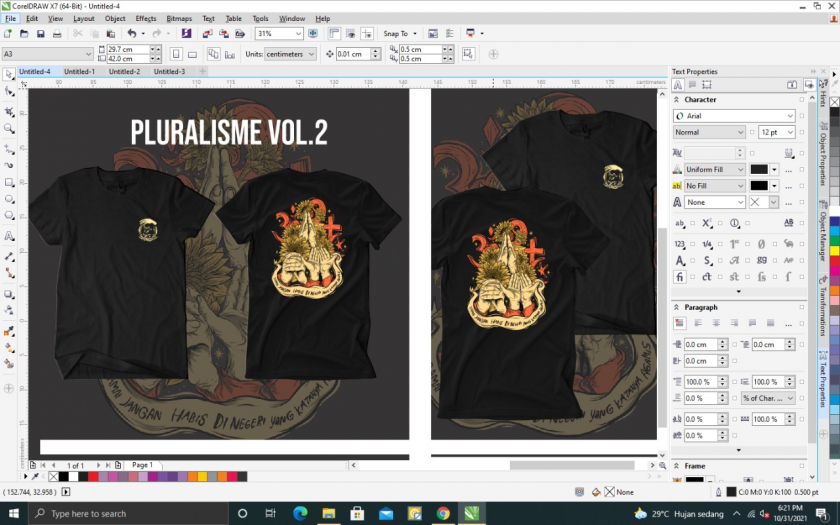Toggle all caps AB option

789,223
